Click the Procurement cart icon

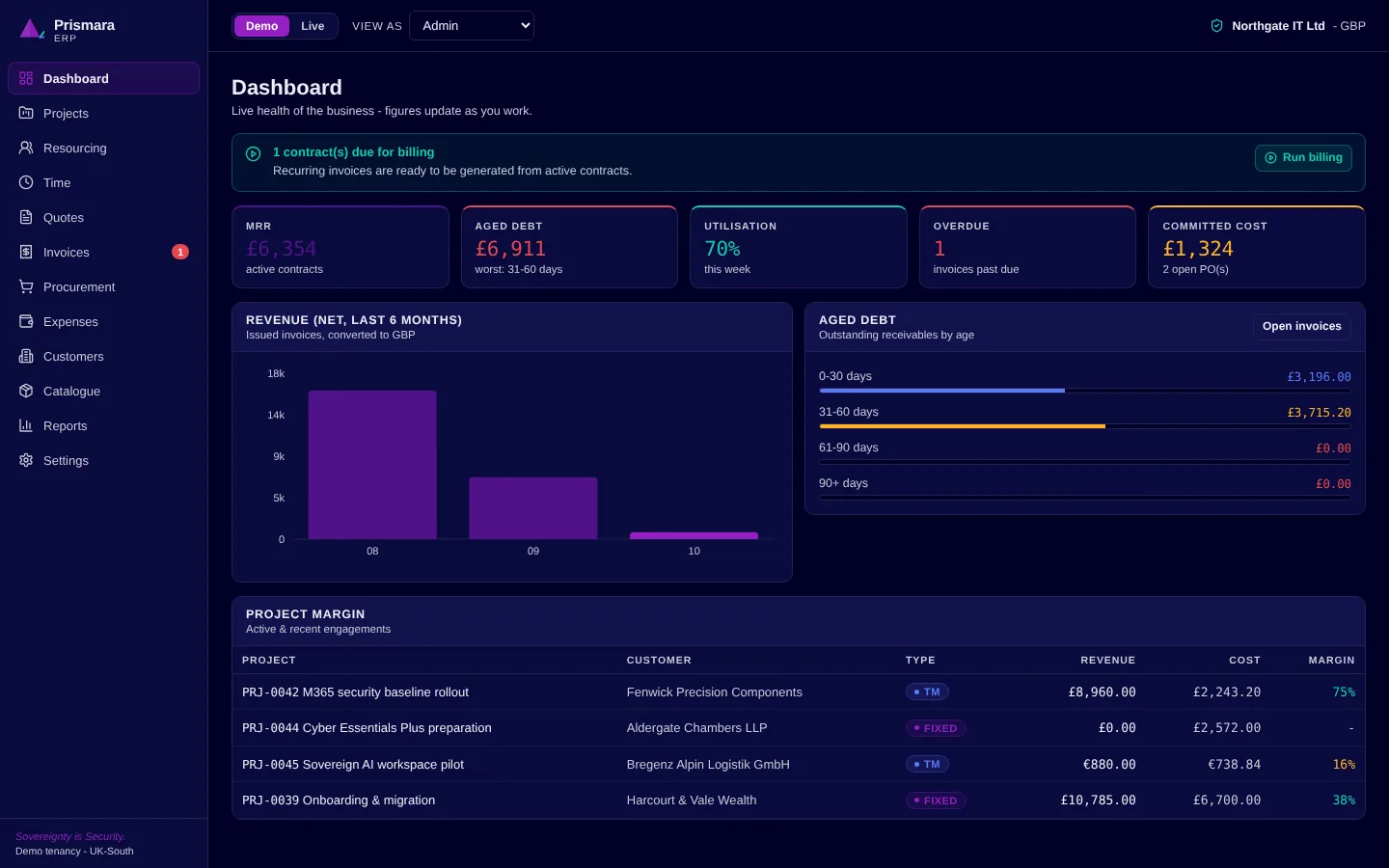pos(26,286)
